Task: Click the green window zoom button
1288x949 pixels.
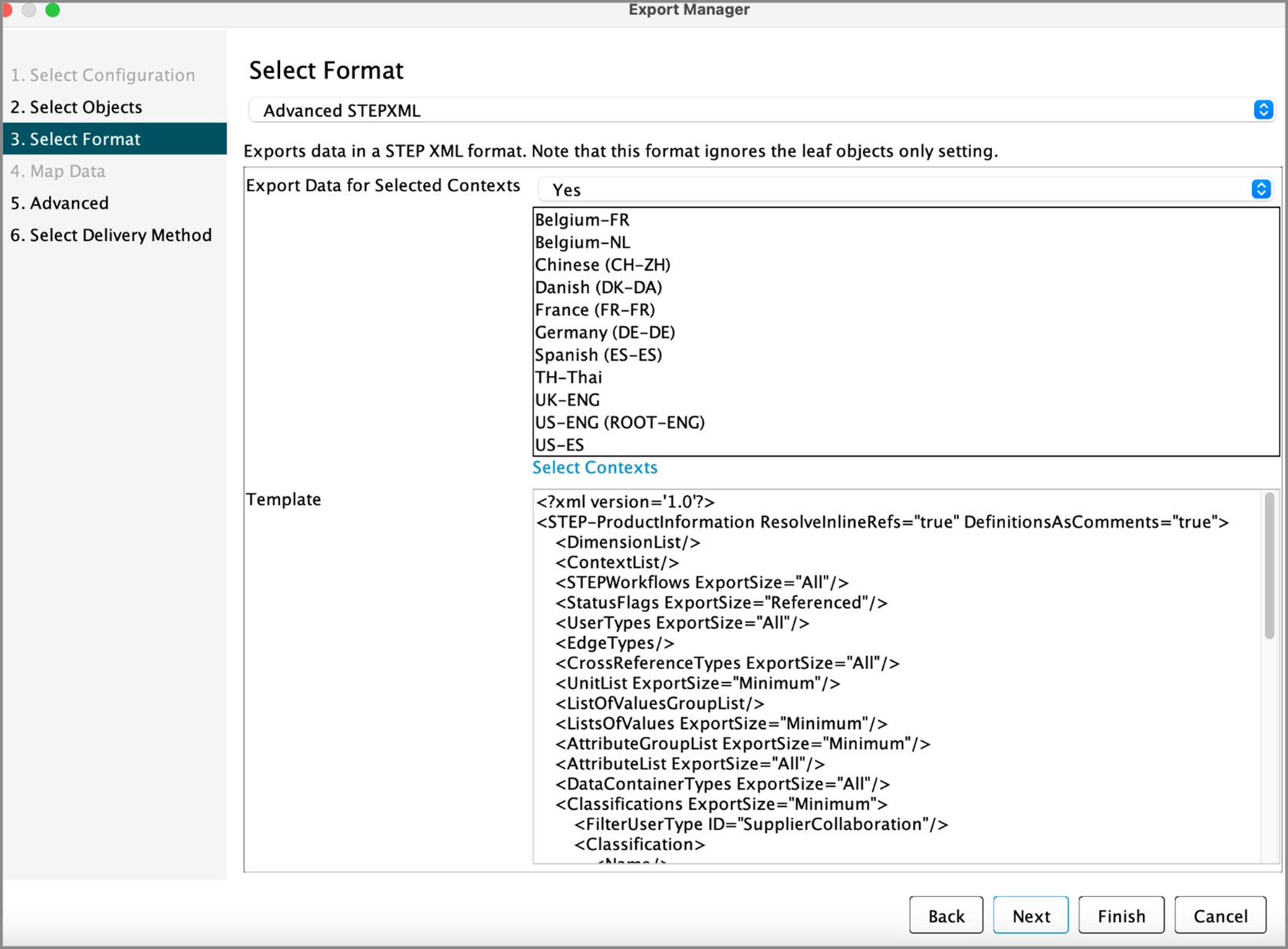Action: (x=52, y=10)
